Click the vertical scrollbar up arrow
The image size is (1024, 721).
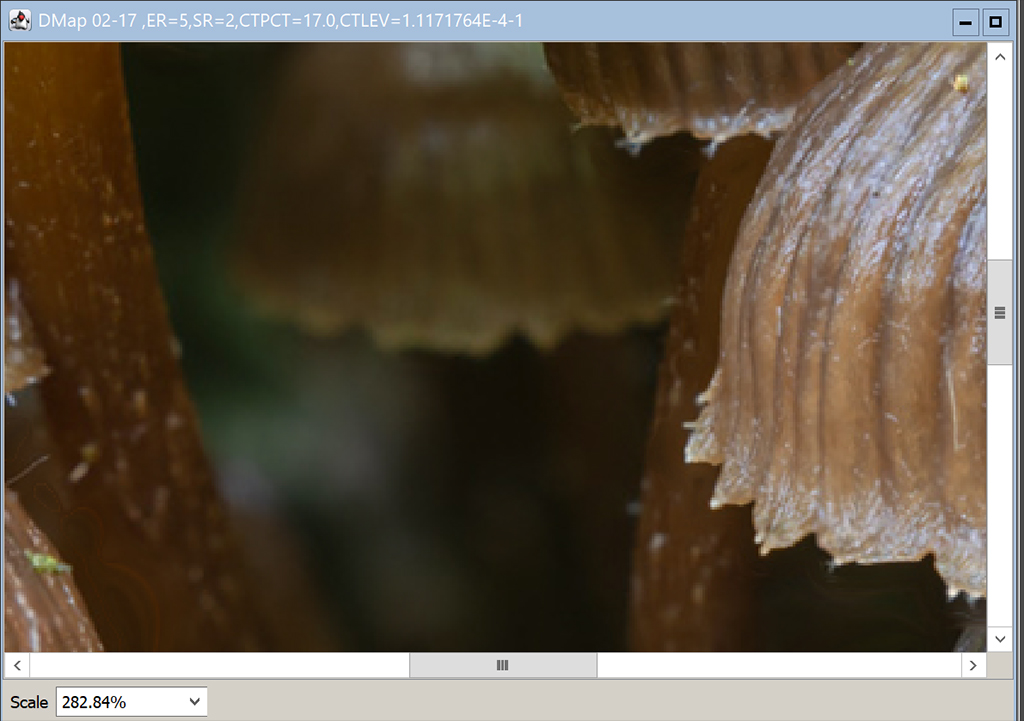pos(999,56)
